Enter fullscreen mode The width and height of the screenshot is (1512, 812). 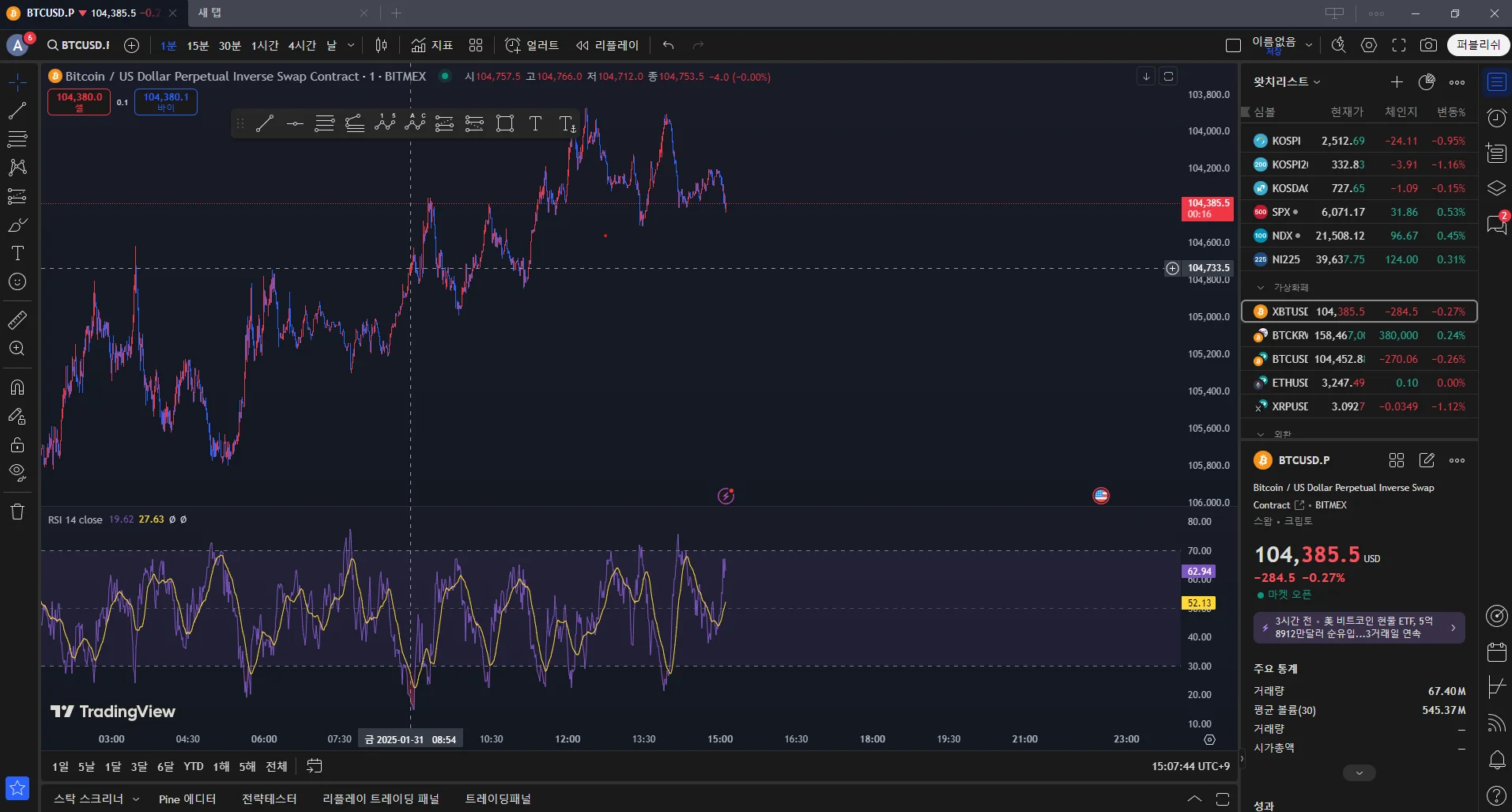[1399, 45]
